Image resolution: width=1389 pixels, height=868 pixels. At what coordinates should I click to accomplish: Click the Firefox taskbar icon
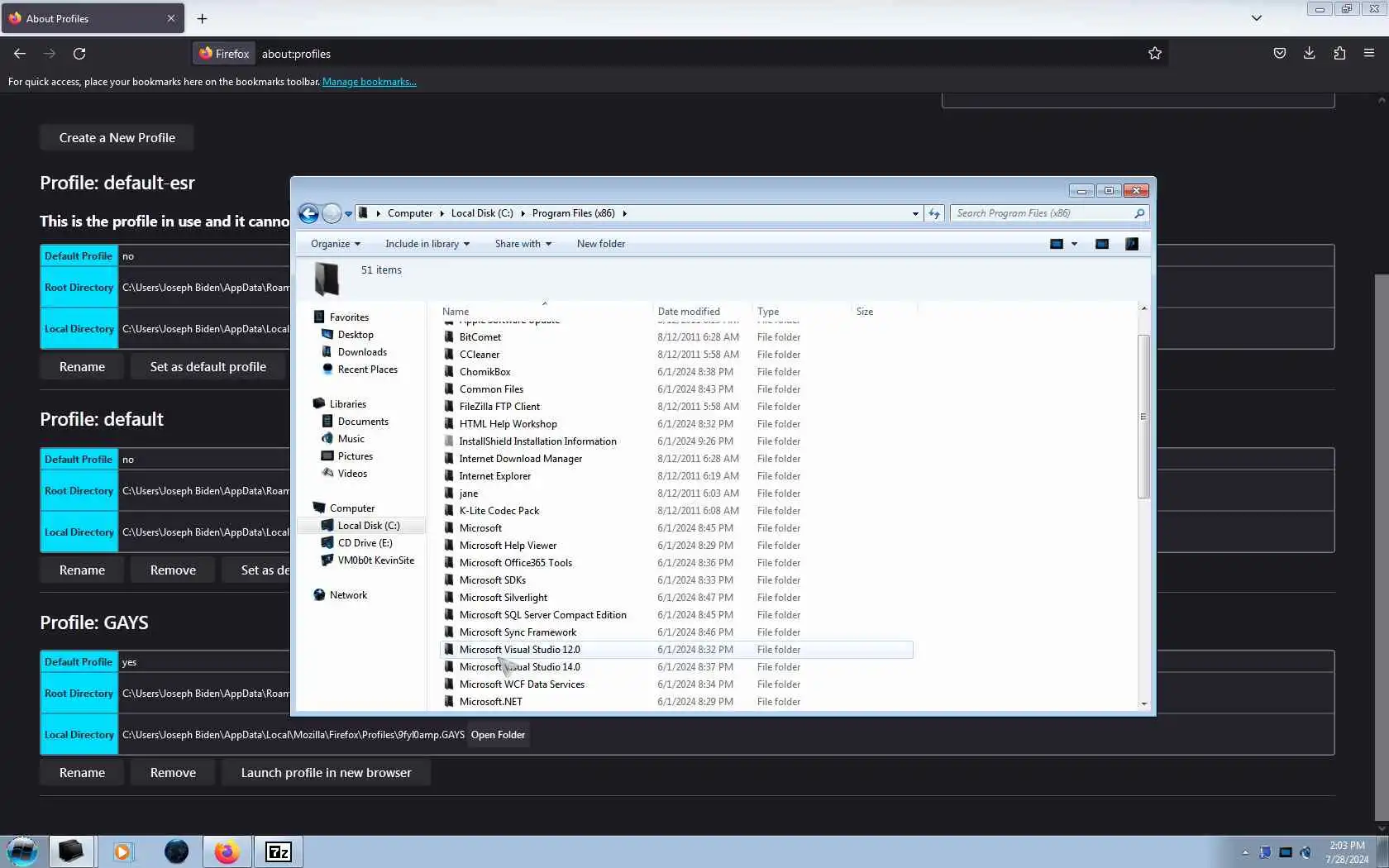tap(227, 851)
